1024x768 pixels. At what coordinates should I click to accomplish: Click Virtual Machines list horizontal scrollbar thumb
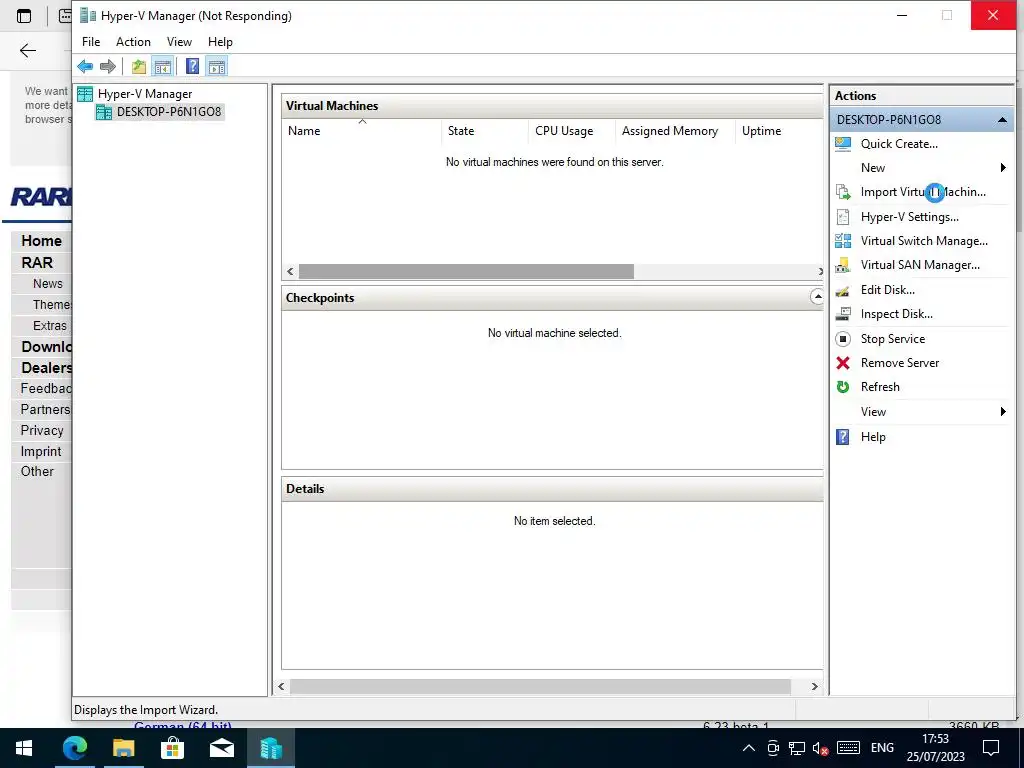(466, 272)
